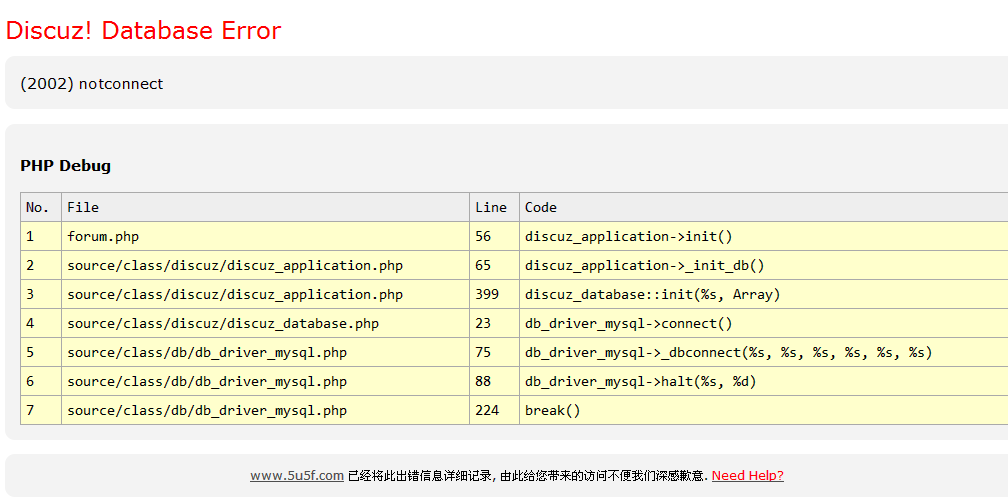This screenshot has width=1008, height=504.
Task: Select the No. column header
Action: click(x=38, y=208)
